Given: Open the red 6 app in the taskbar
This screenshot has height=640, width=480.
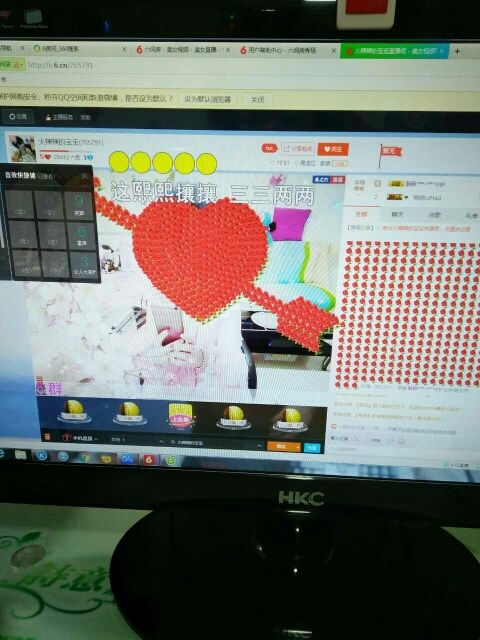Looking at the screenshot, I should (149, 460).
